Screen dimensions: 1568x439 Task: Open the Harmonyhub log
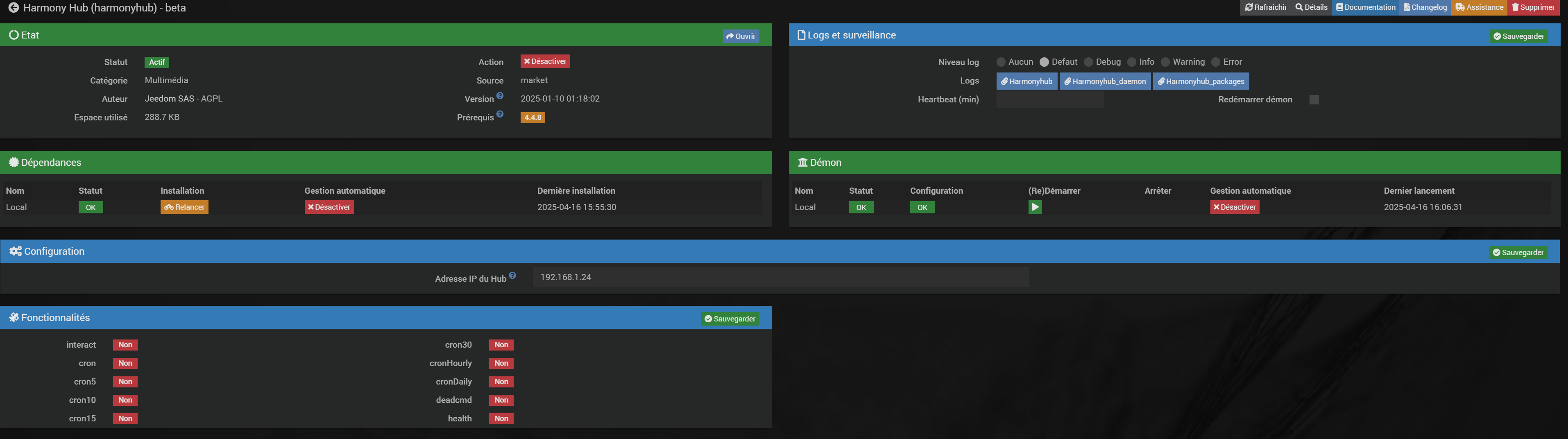tap(1027, 81)
